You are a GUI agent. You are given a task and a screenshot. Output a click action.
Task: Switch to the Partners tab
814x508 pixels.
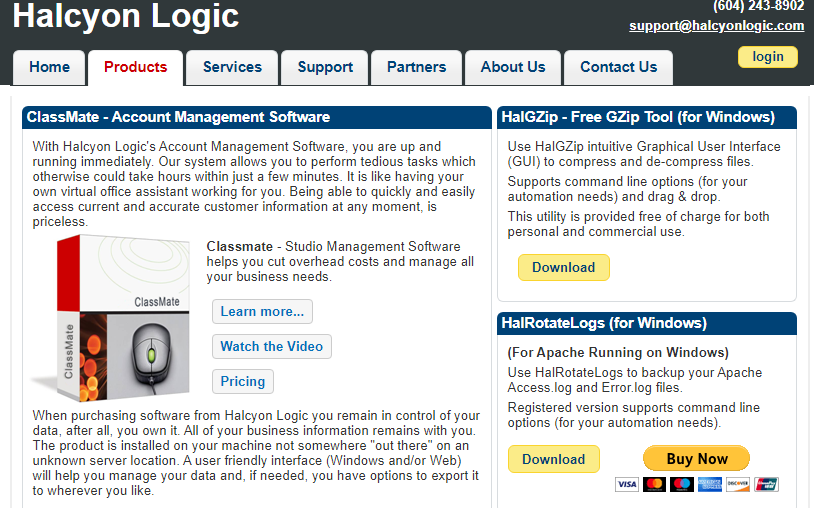coord(416,67)
